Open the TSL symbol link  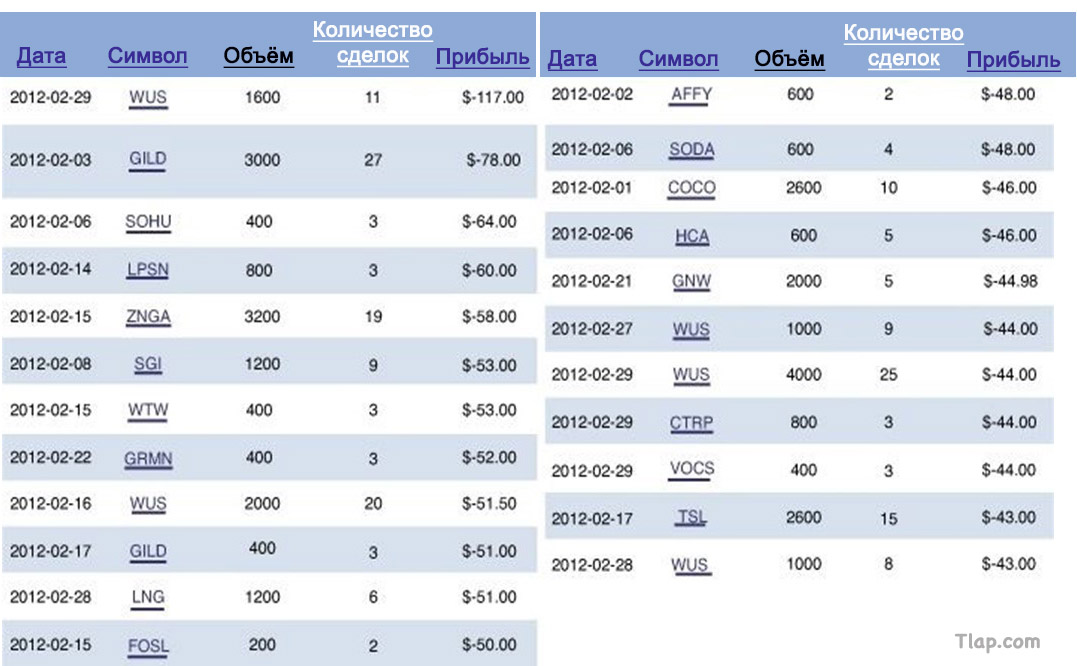(692, 517)
